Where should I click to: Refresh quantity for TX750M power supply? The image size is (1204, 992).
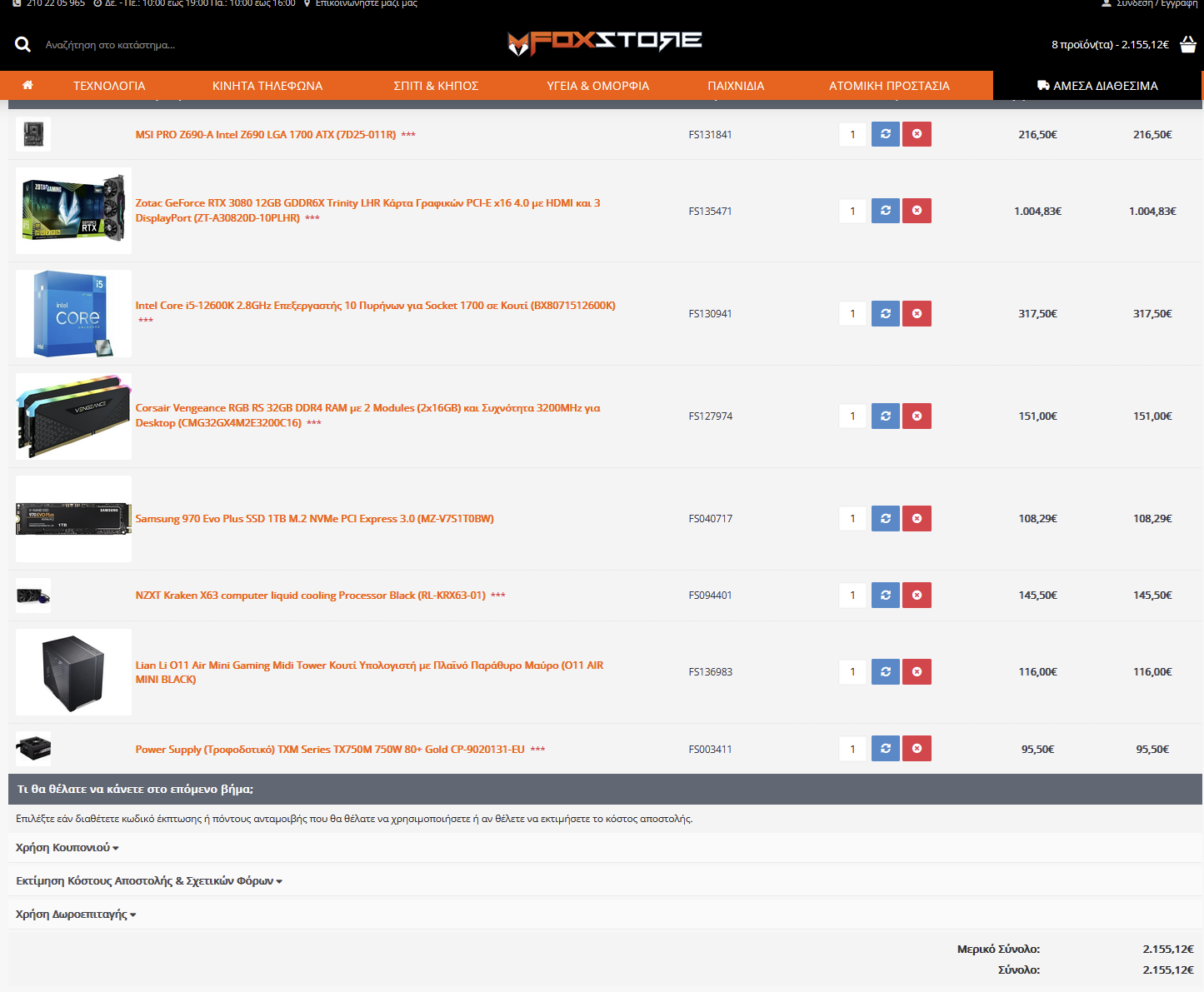(886, 748)
